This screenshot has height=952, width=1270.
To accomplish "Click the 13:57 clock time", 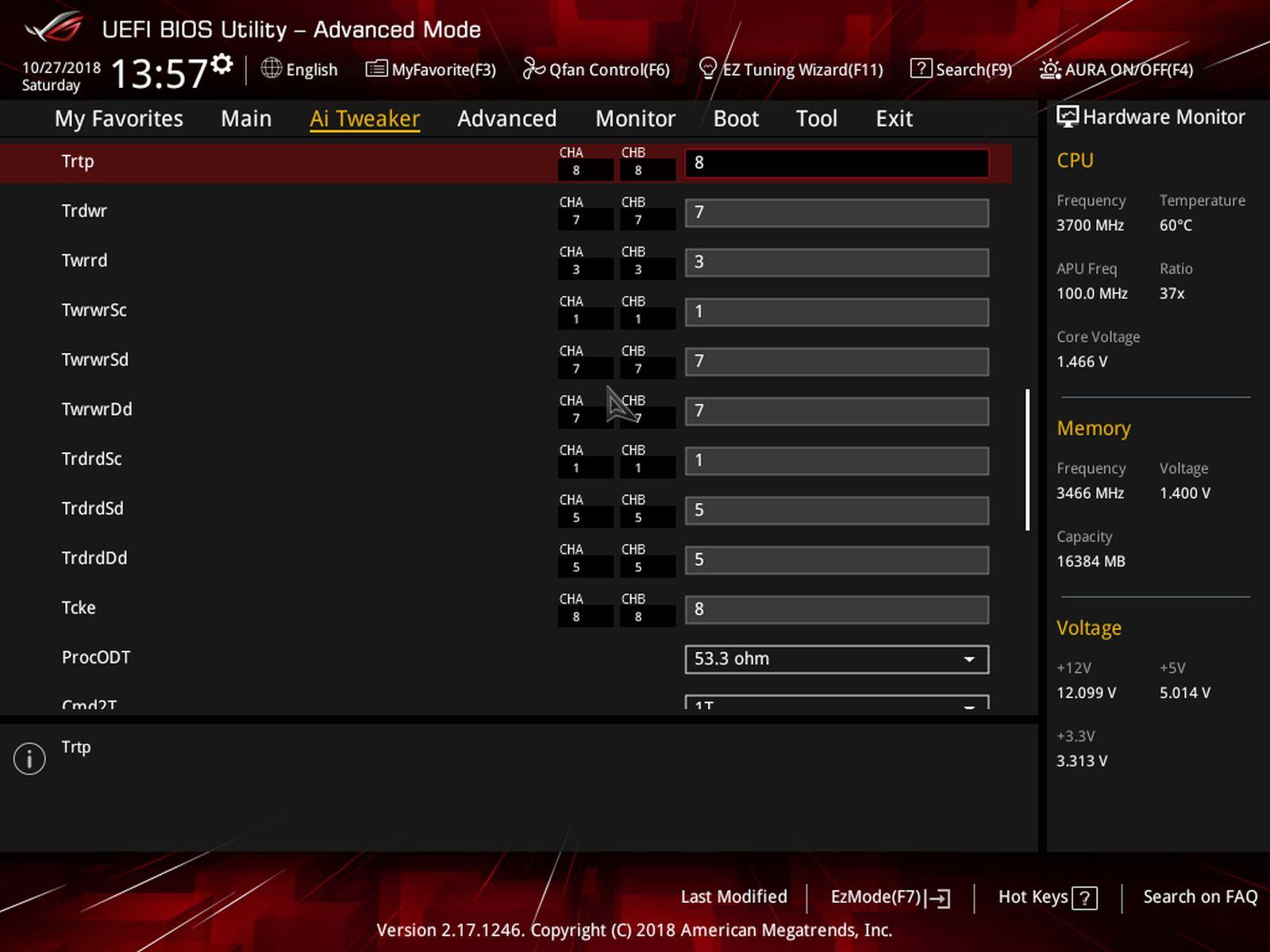I will 159,74.
